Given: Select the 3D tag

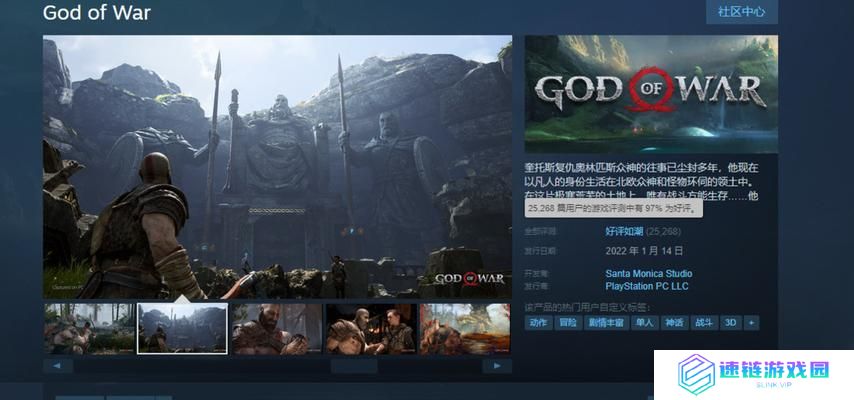Looking at the screenshot, I should (x=730, y=323).
